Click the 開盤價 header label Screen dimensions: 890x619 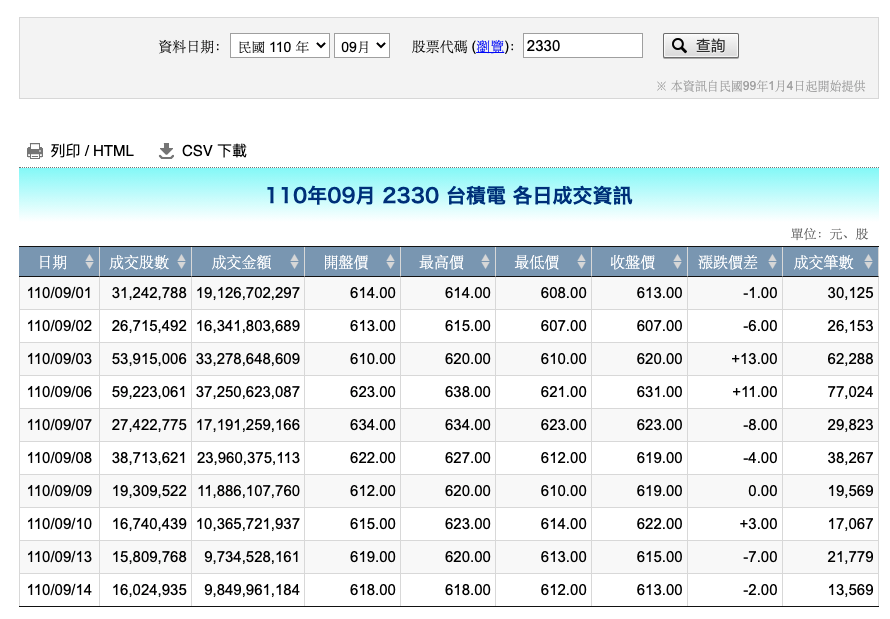[346, 262]
